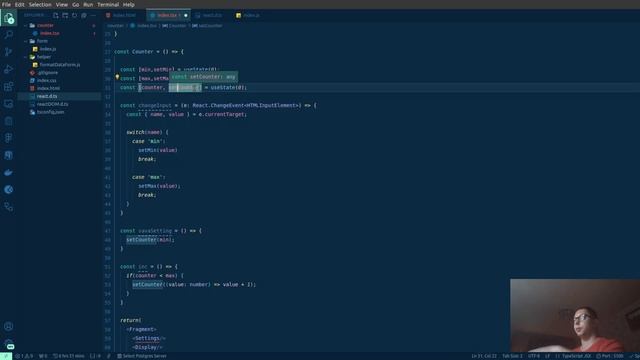Open the Edit menu
640x360 pixels.
20,4
